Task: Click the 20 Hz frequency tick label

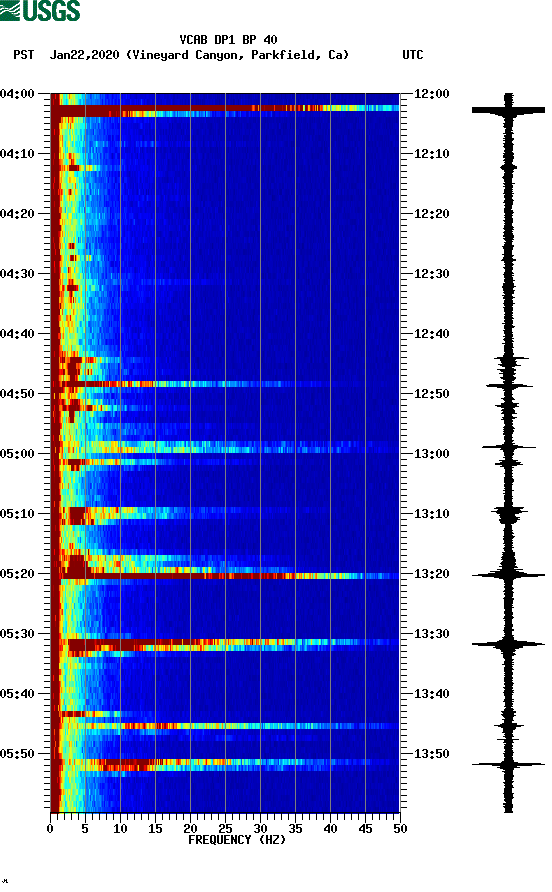Action: [x=190, y=829]
